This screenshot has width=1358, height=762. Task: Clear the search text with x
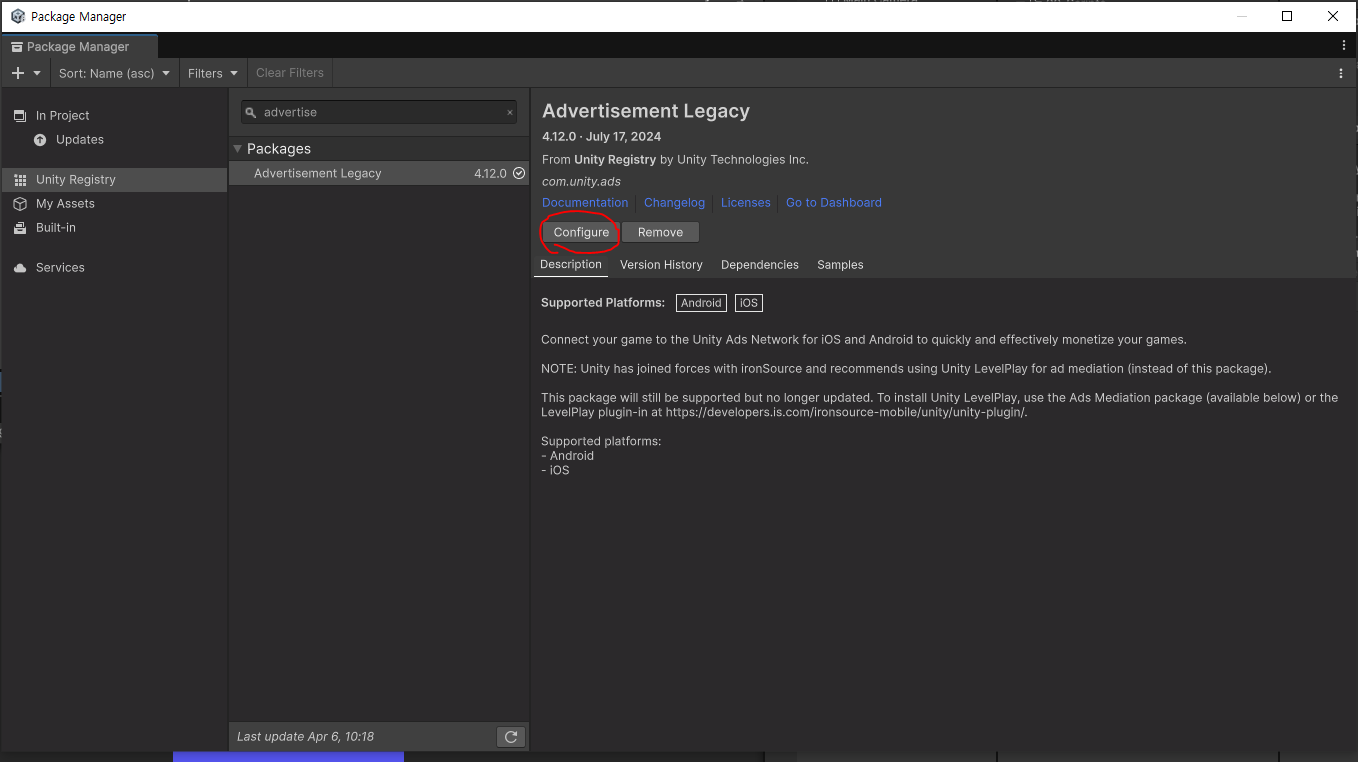[x=509, y=113]
